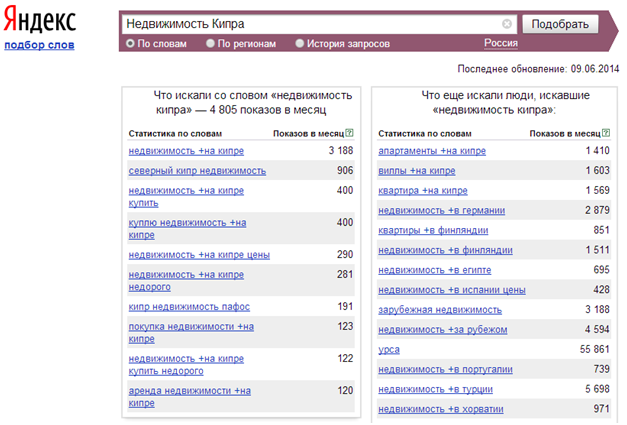Screen dimensions: 627x425
Task: Open link аренда недвижимости +на кипре
Action: pos(190,397)
